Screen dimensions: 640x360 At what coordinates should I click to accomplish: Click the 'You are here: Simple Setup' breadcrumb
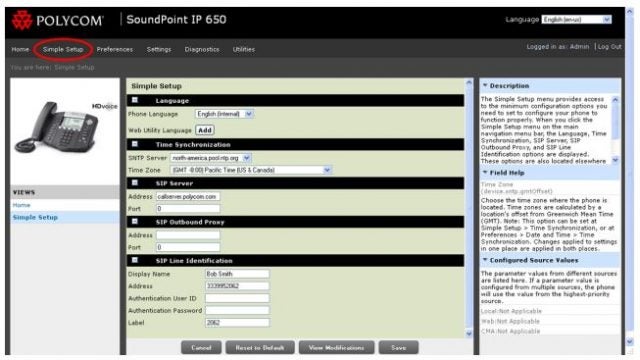point(53,67)
